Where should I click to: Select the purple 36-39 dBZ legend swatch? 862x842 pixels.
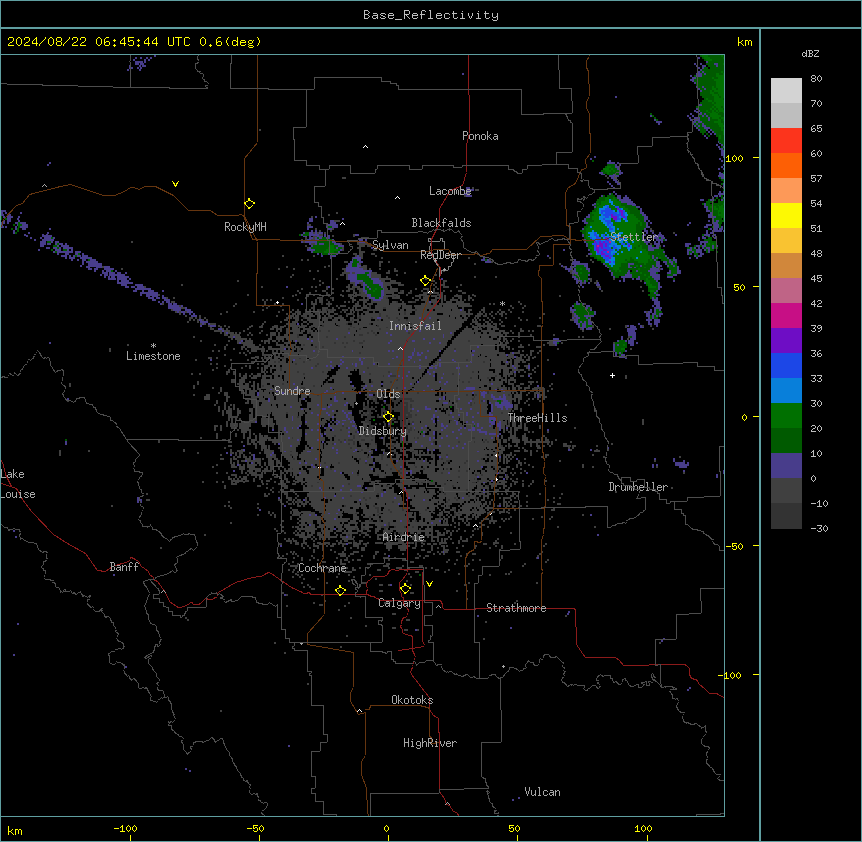pyautogui.click(x=786, y=341)
